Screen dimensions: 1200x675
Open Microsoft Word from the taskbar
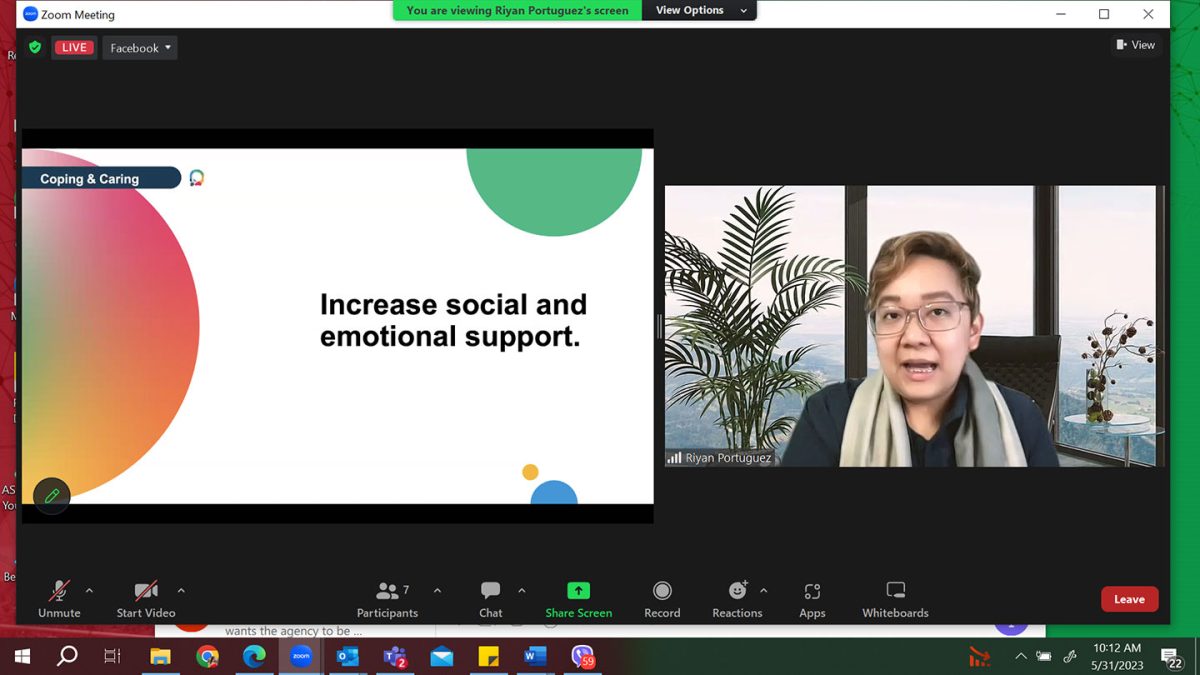click(x=535, y=657)
